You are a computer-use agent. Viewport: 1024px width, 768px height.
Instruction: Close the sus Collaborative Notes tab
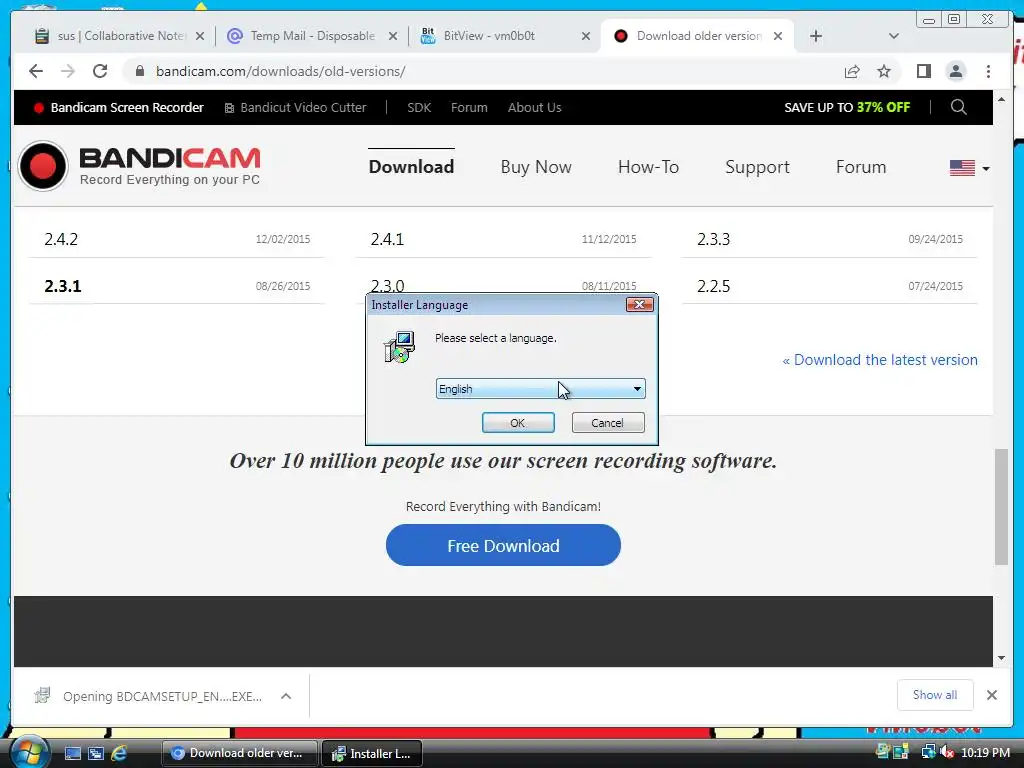pyautogui.click(x=200, y=36)
